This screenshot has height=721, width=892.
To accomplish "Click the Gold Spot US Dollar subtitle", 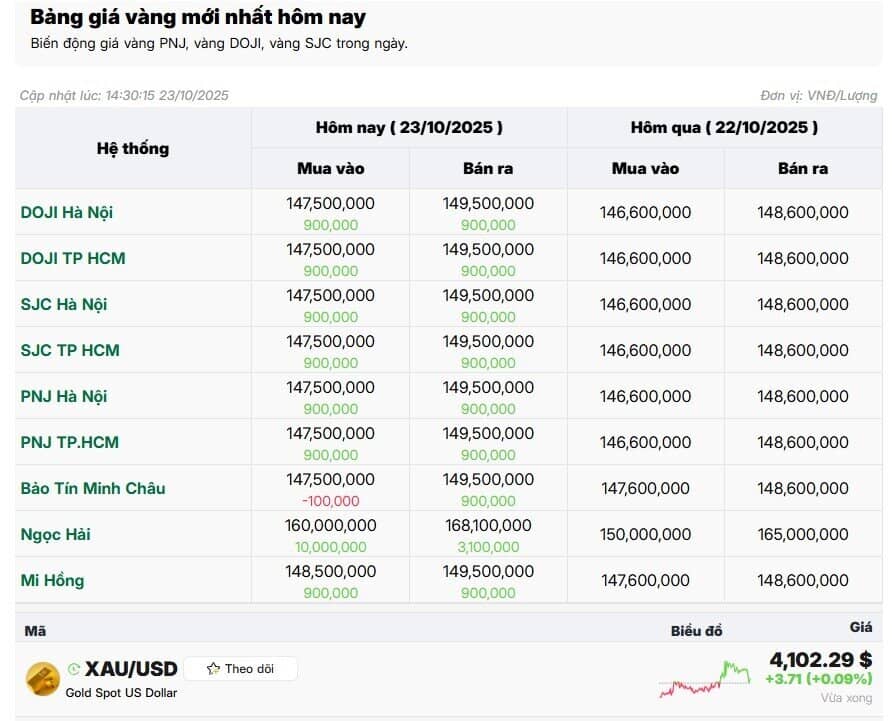I will 121,693.
